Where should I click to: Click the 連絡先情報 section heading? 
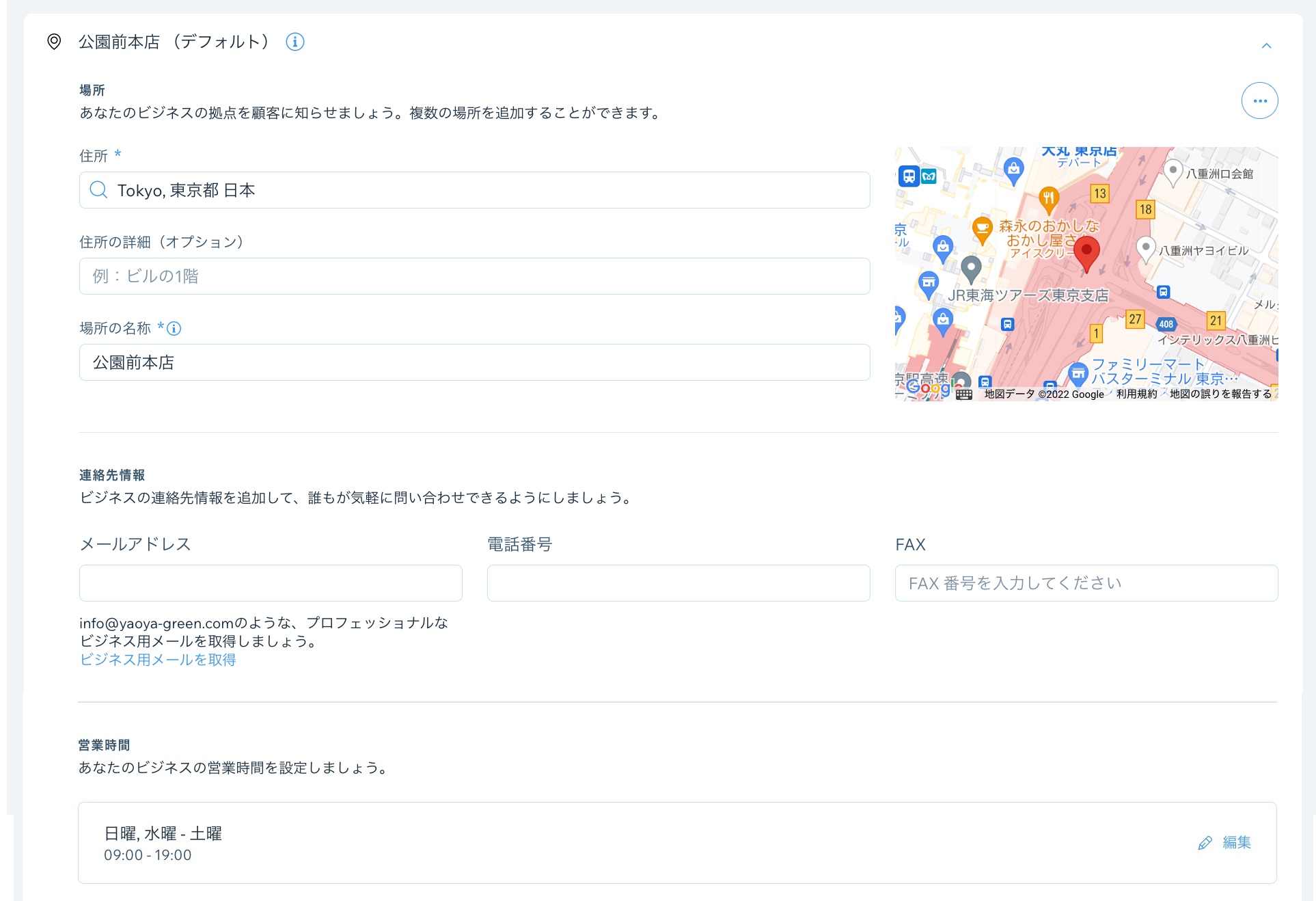tap(112, 475)
